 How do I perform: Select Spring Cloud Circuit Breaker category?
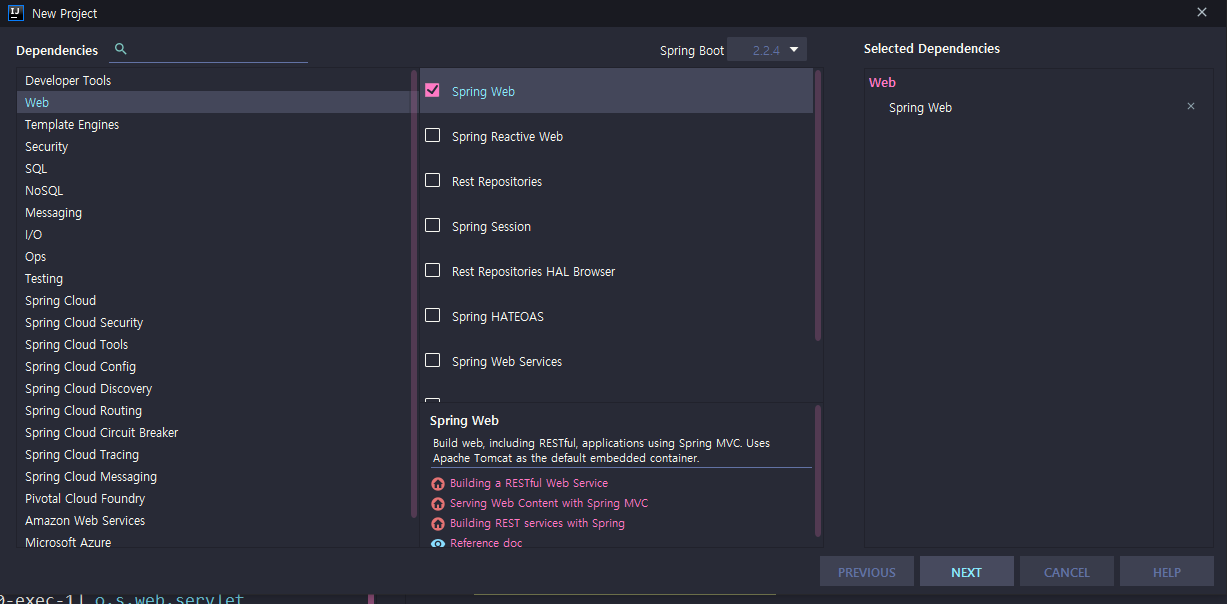(x=213, y=432)
